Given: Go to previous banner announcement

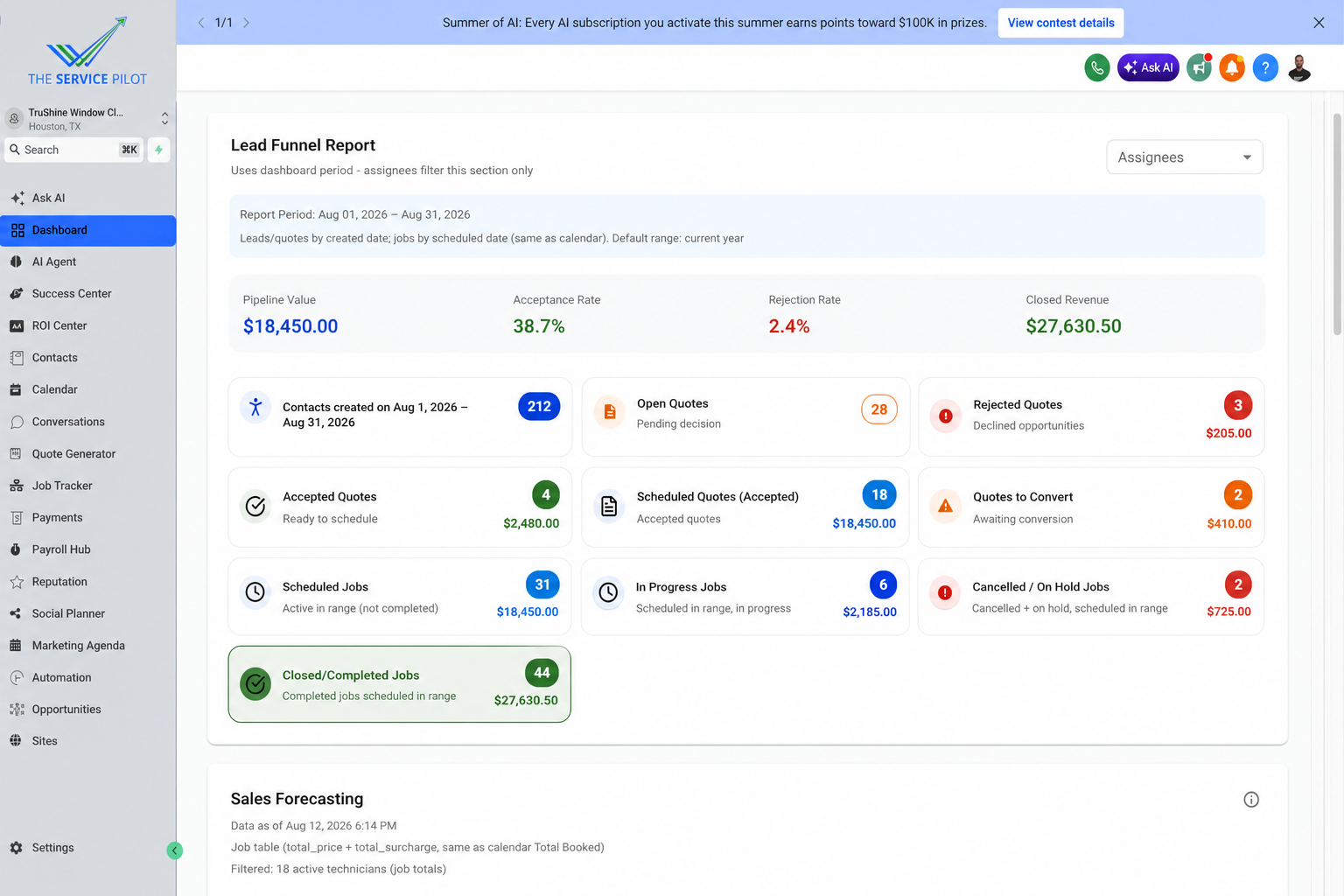Looking at the screenshot, I should [x=201, y=23].
